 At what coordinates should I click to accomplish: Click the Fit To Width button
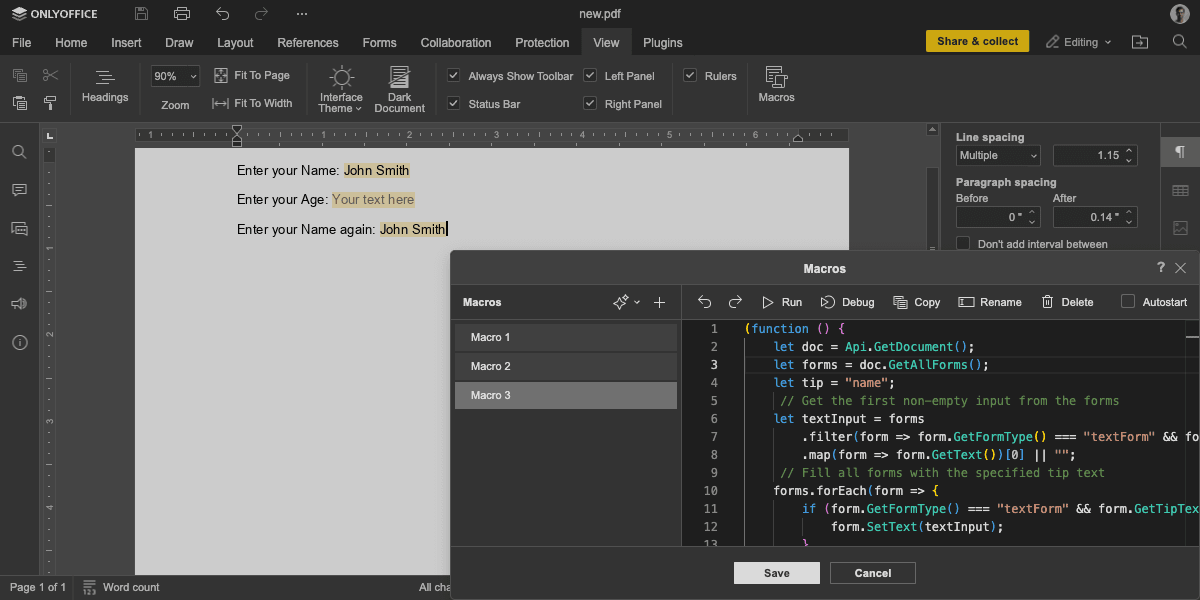pos(252,103)
